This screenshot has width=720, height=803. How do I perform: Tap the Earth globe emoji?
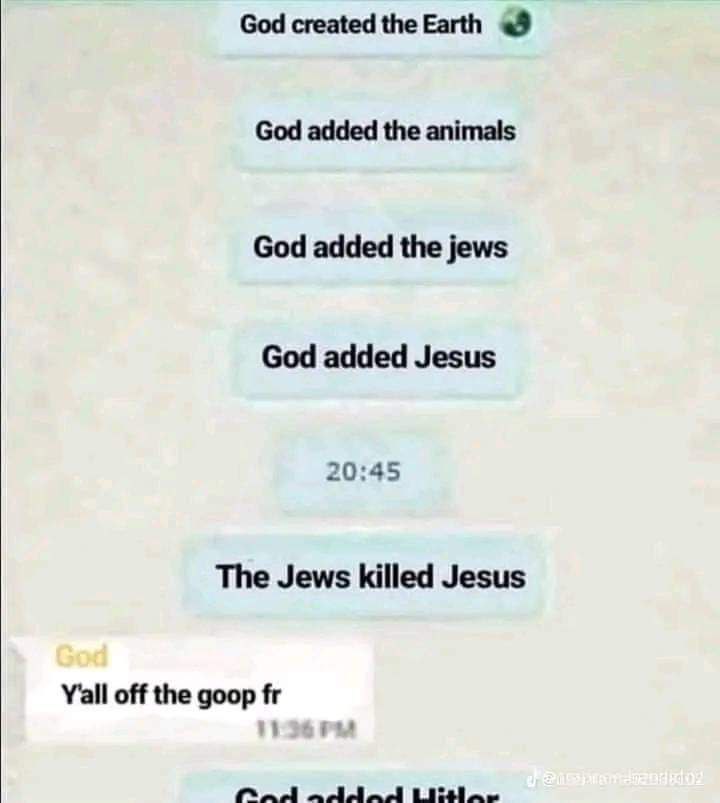(x=516, y=24)
